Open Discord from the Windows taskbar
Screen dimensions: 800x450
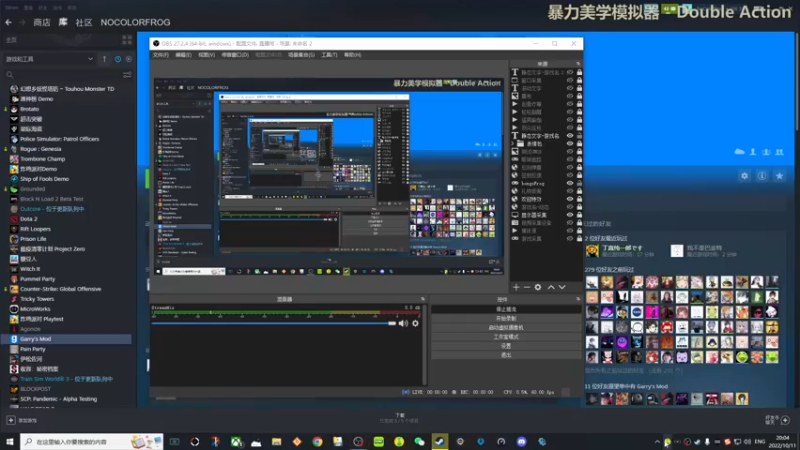click(521, 441)
